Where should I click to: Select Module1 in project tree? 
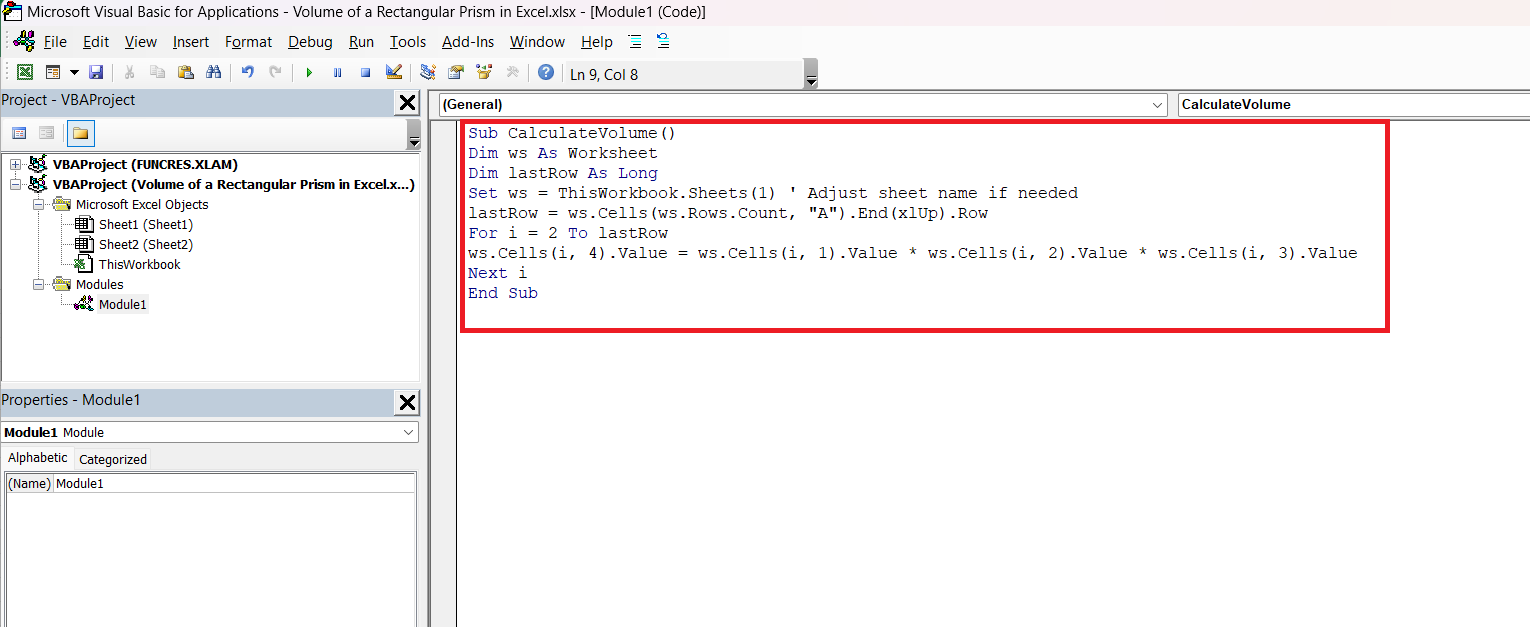pyautogui.click(x=123, y=304)
